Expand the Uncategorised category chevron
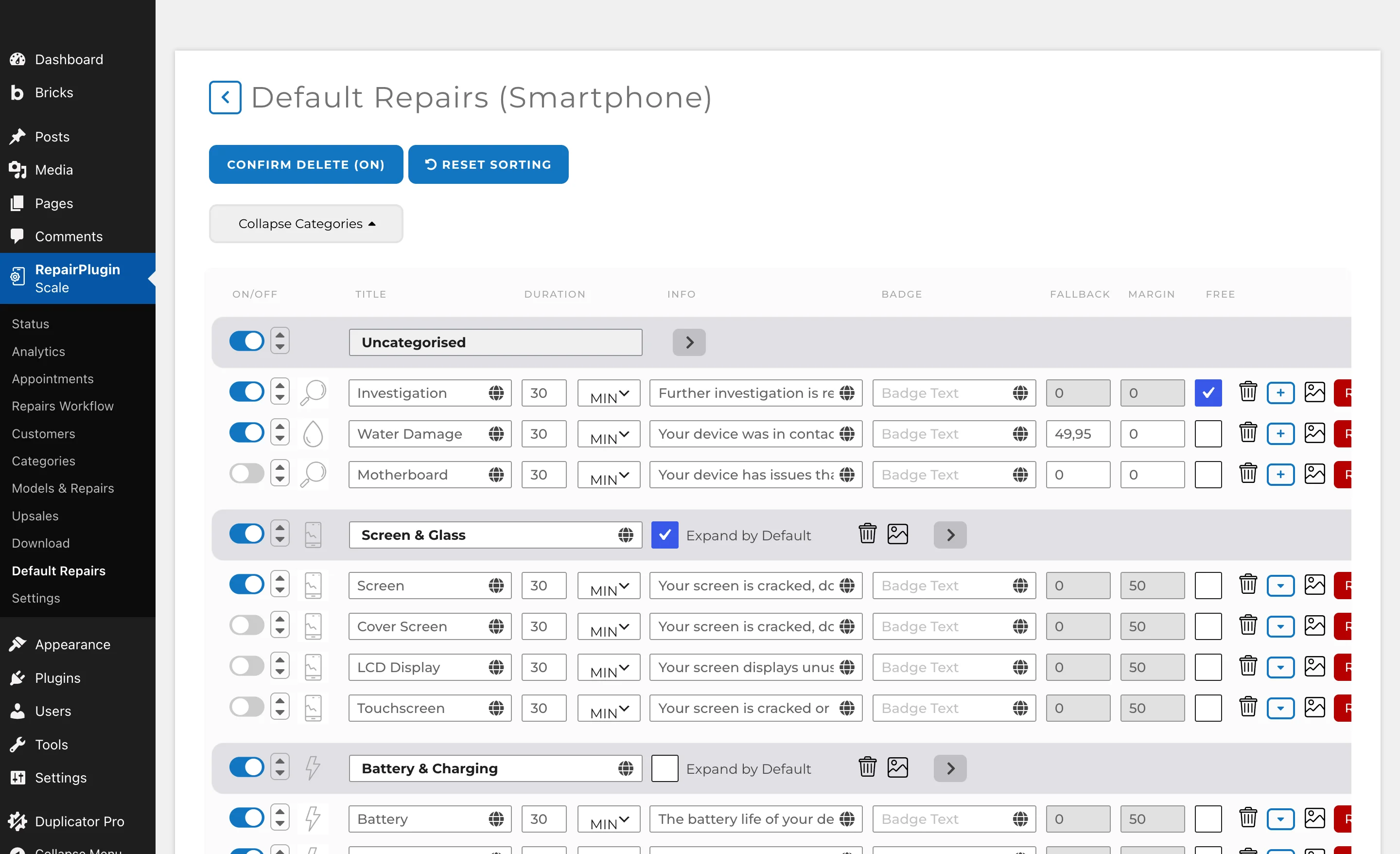Image resolution: width=1400 pixels, height=854 pixels. tap(689, 342)
